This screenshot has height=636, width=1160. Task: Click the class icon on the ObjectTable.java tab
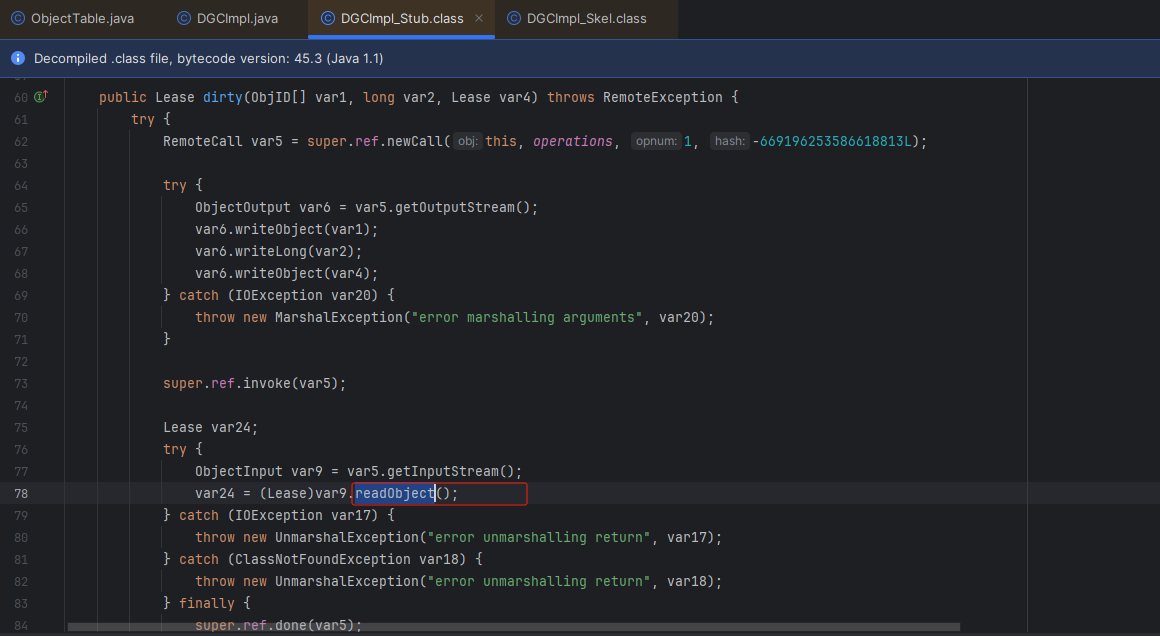[x=18, y=19]
